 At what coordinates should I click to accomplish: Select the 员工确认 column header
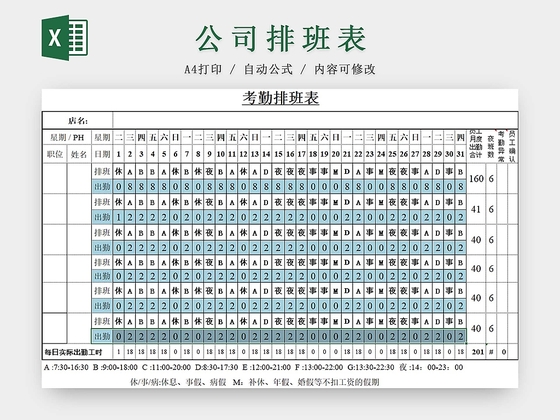pos(512,146)
